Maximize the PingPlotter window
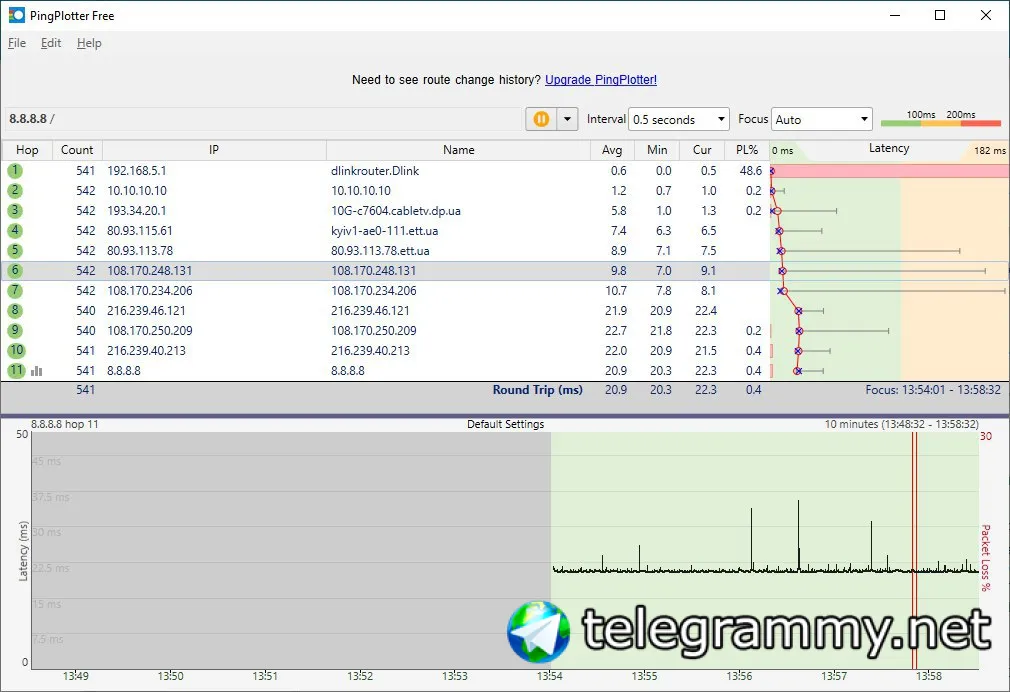The image size is (1010, 692). (940, 15)
